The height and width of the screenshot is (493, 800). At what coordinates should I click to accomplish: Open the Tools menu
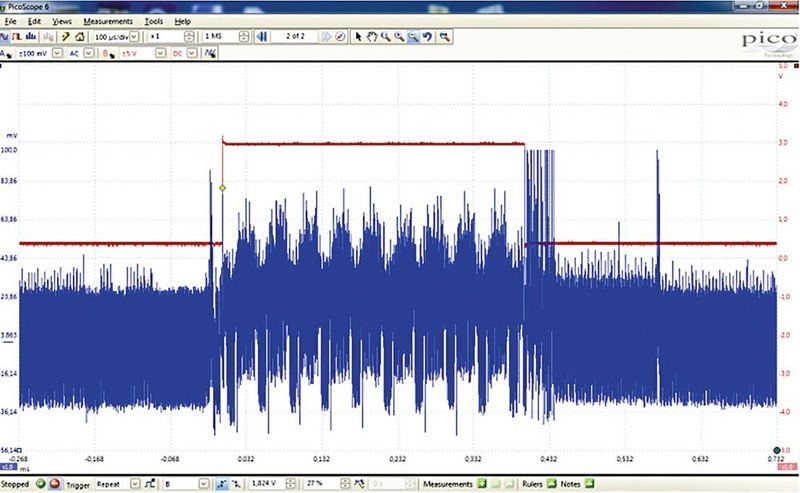pos(153,20)
